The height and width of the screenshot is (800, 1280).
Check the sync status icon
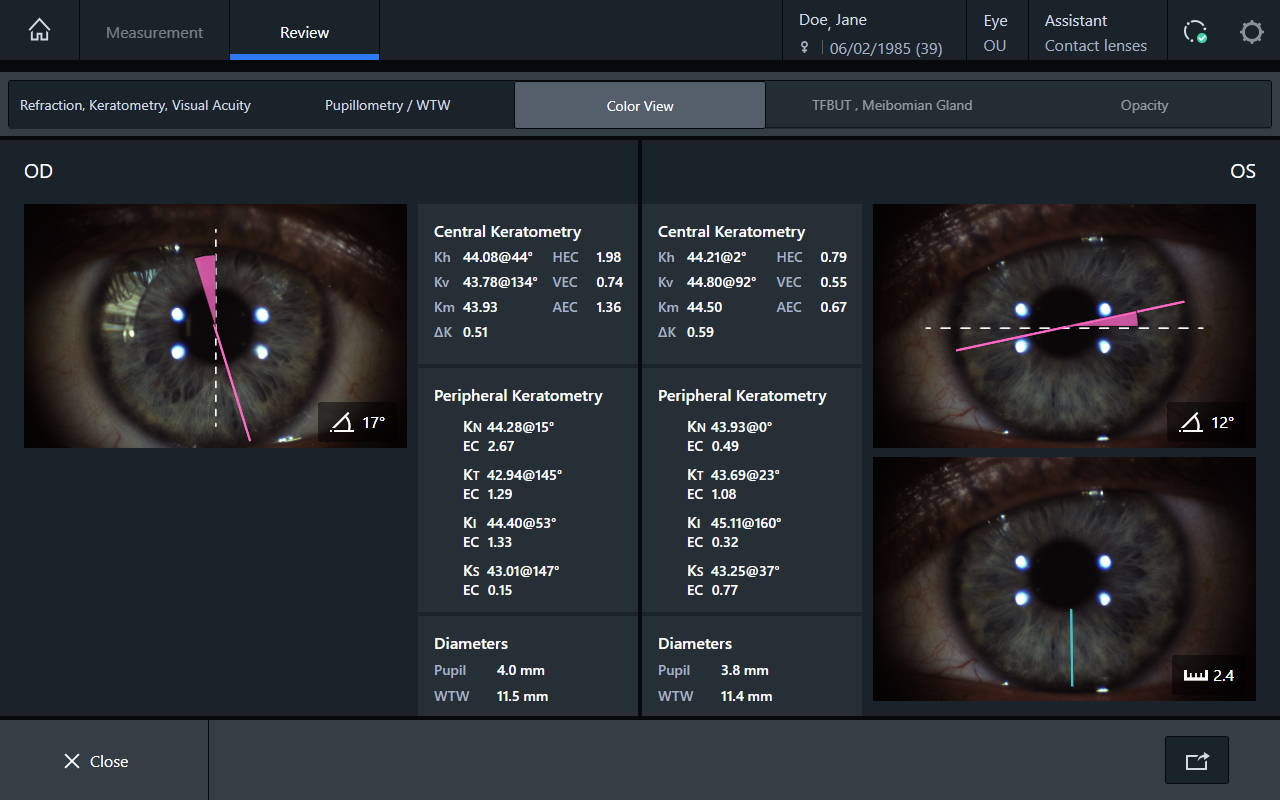tap(1195, 32)
